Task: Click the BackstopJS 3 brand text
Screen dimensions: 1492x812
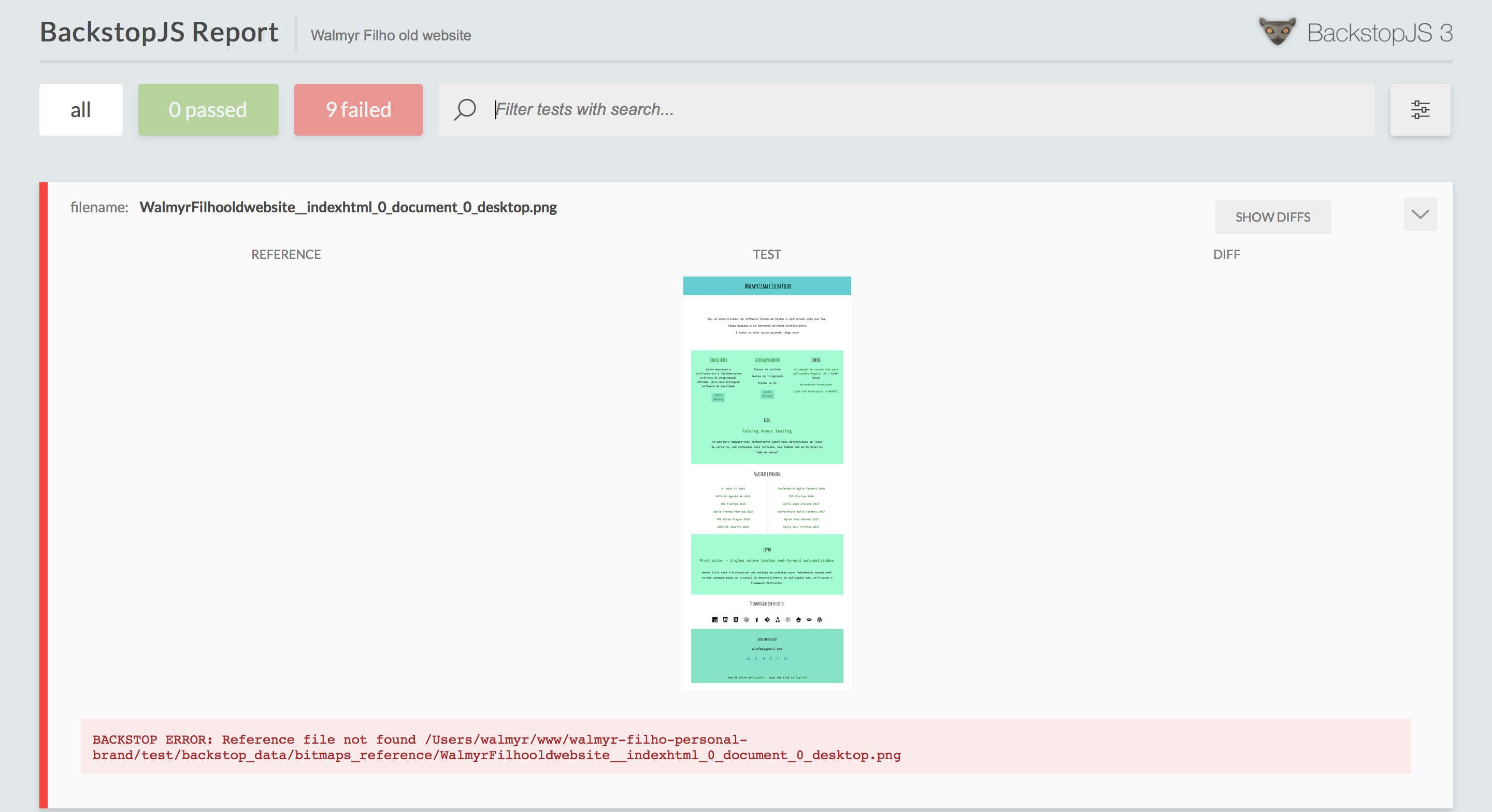Action: 1379,33
